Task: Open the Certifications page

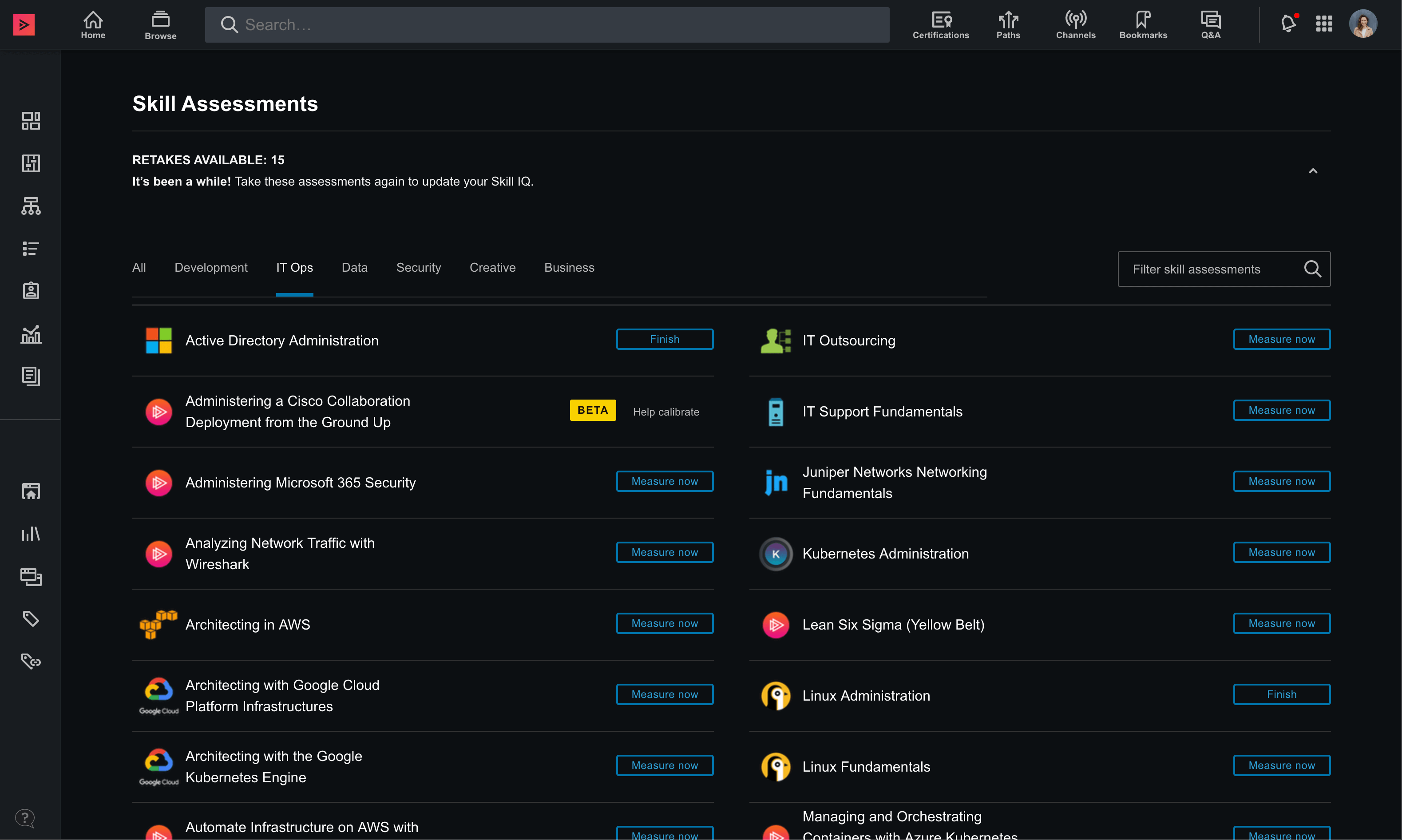Action: click(940, 25)
